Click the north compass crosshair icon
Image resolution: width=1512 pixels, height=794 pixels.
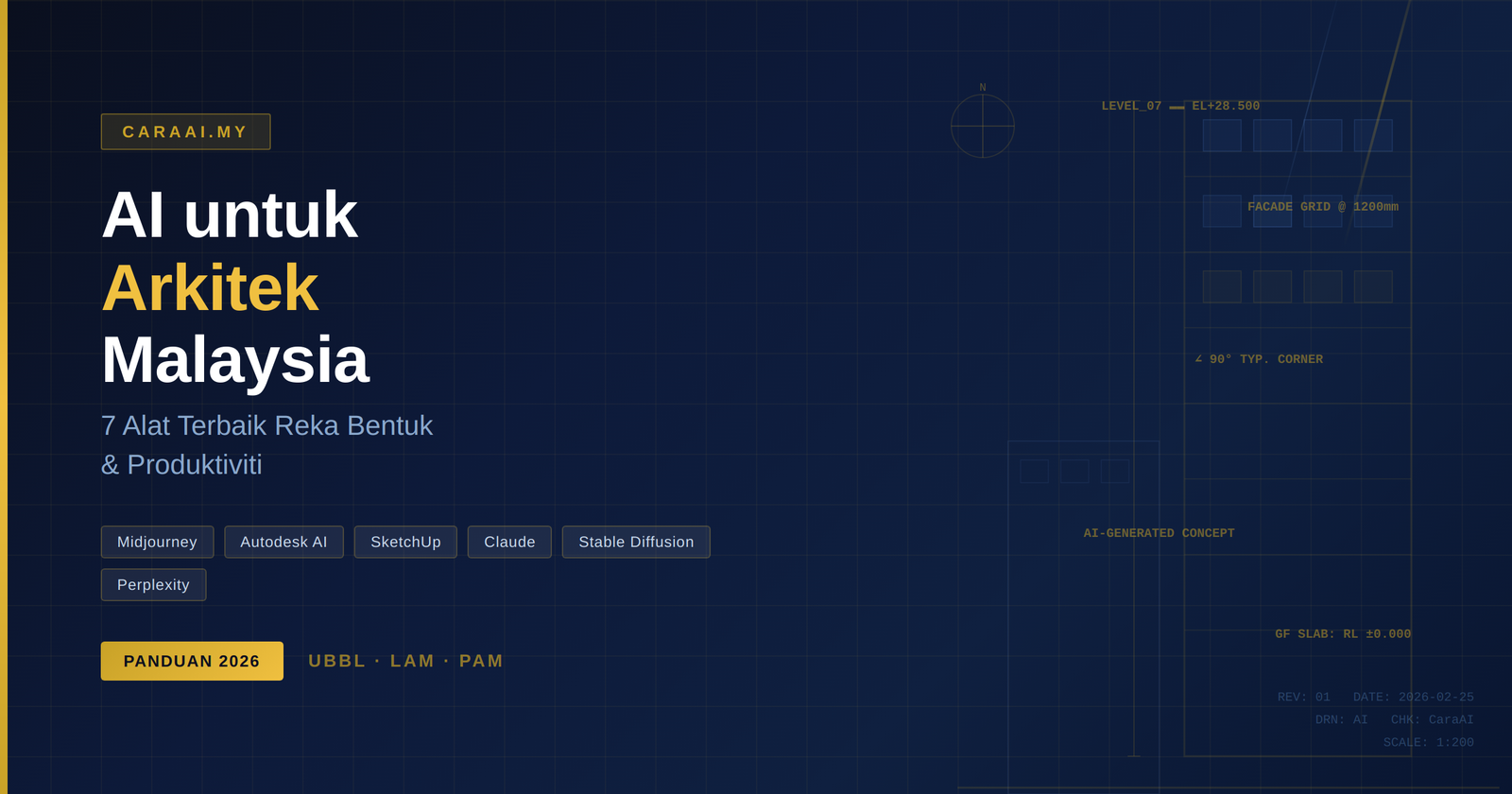(982, 126)
